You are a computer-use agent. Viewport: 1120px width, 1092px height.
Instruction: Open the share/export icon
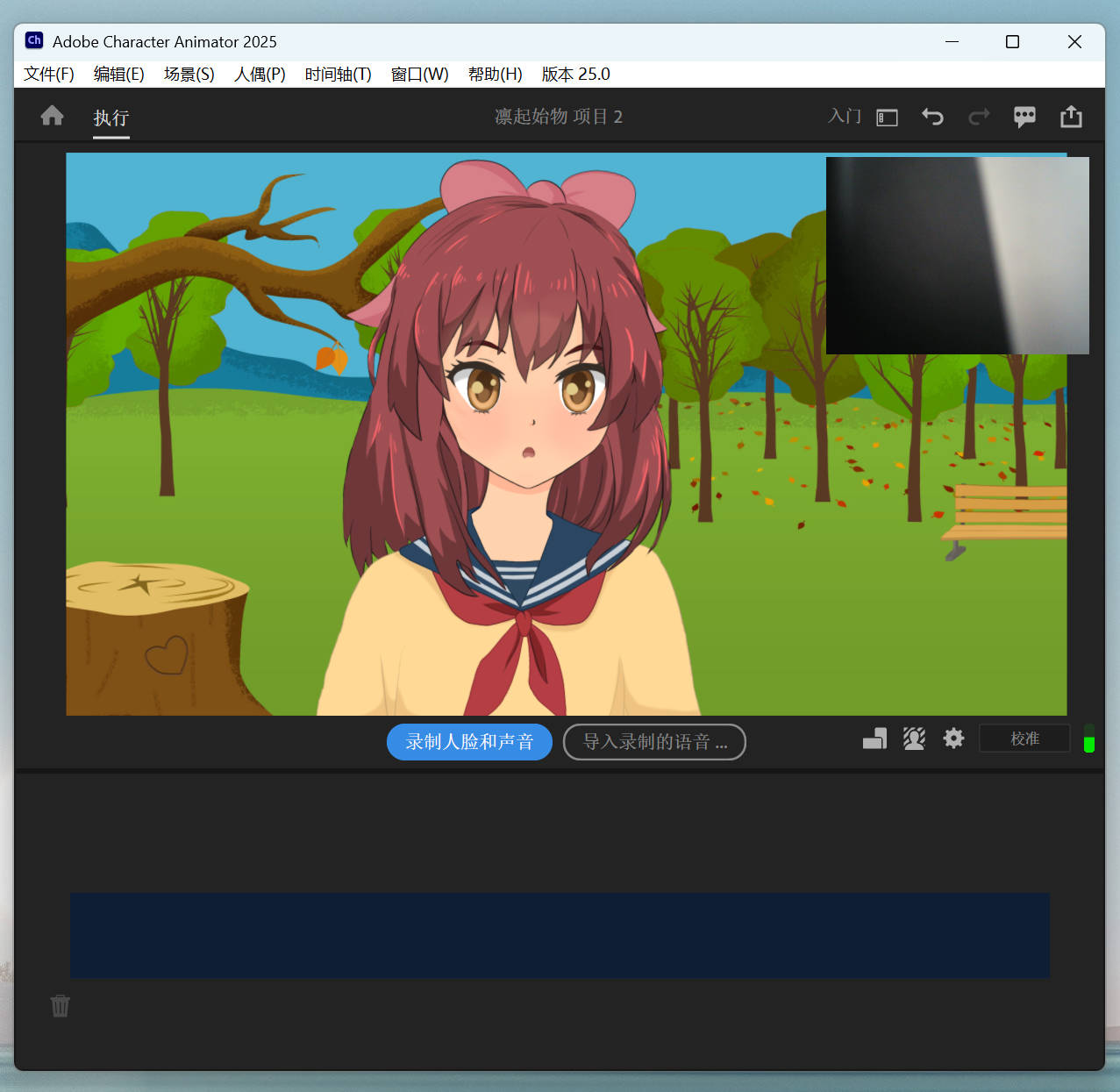1071,117
